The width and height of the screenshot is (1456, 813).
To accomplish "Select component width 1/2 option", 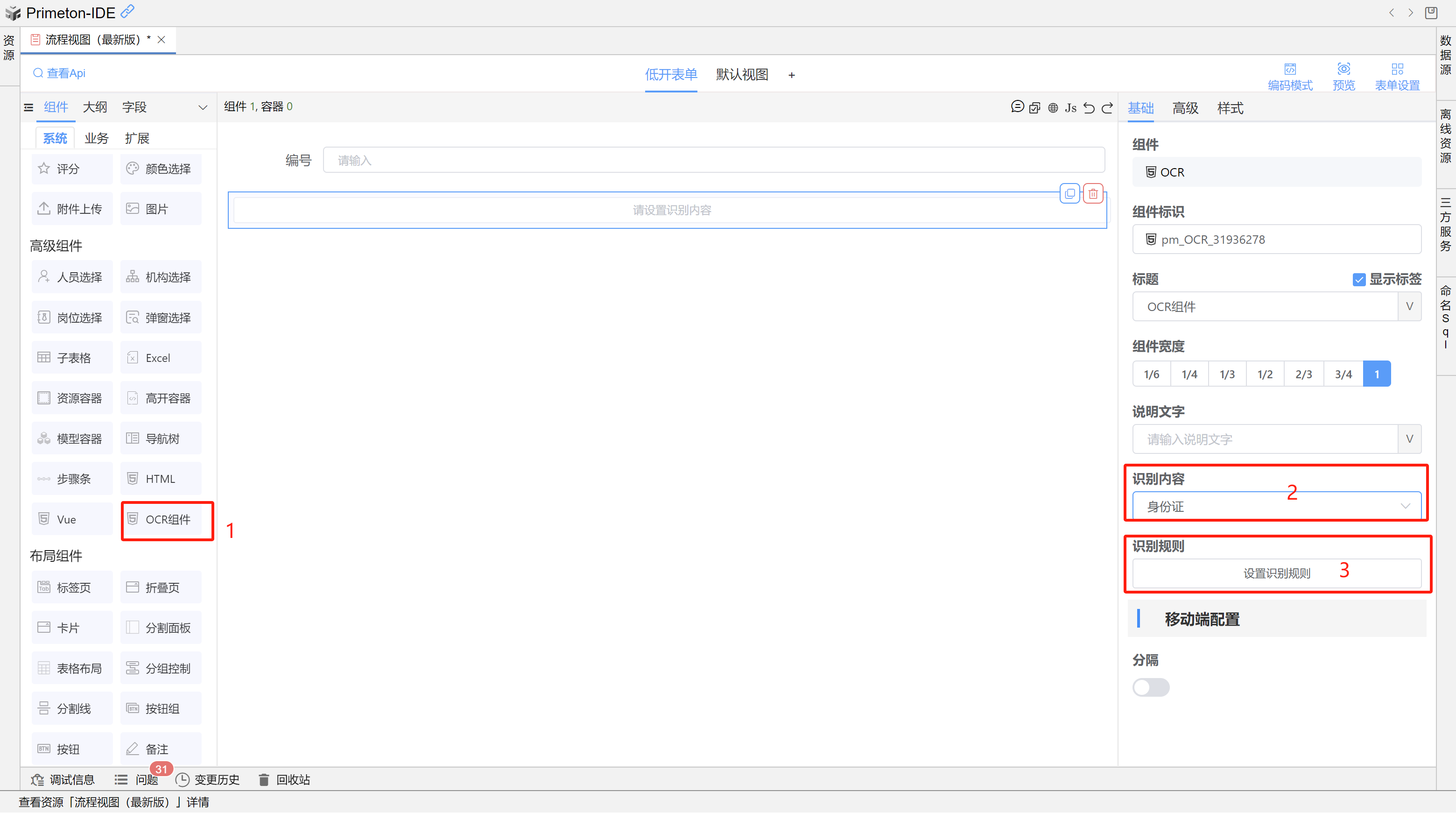I will point(1265,374).
